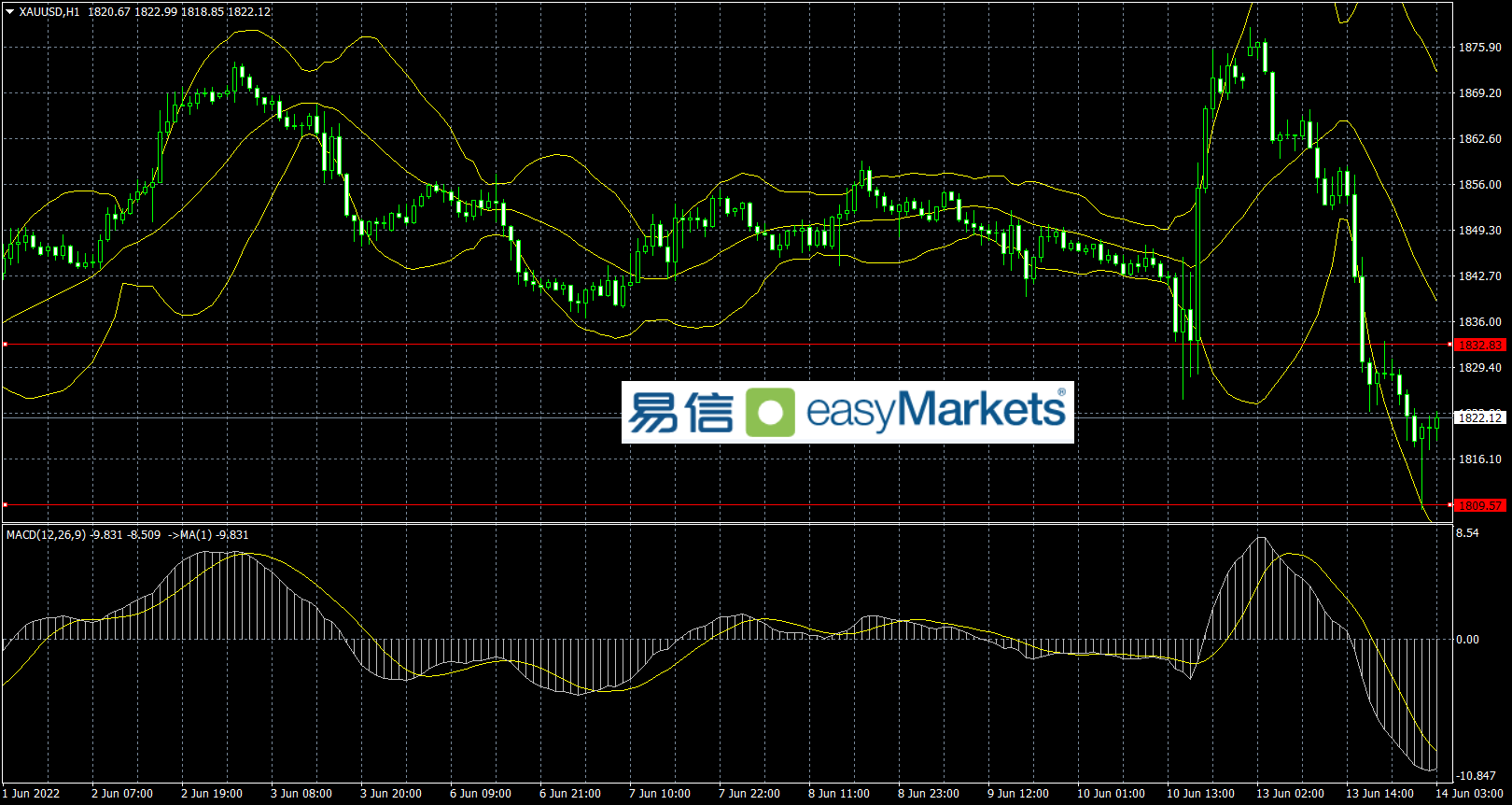Open the chart menu triangle beside XAUUSD,H1

(x=10, y=12)
